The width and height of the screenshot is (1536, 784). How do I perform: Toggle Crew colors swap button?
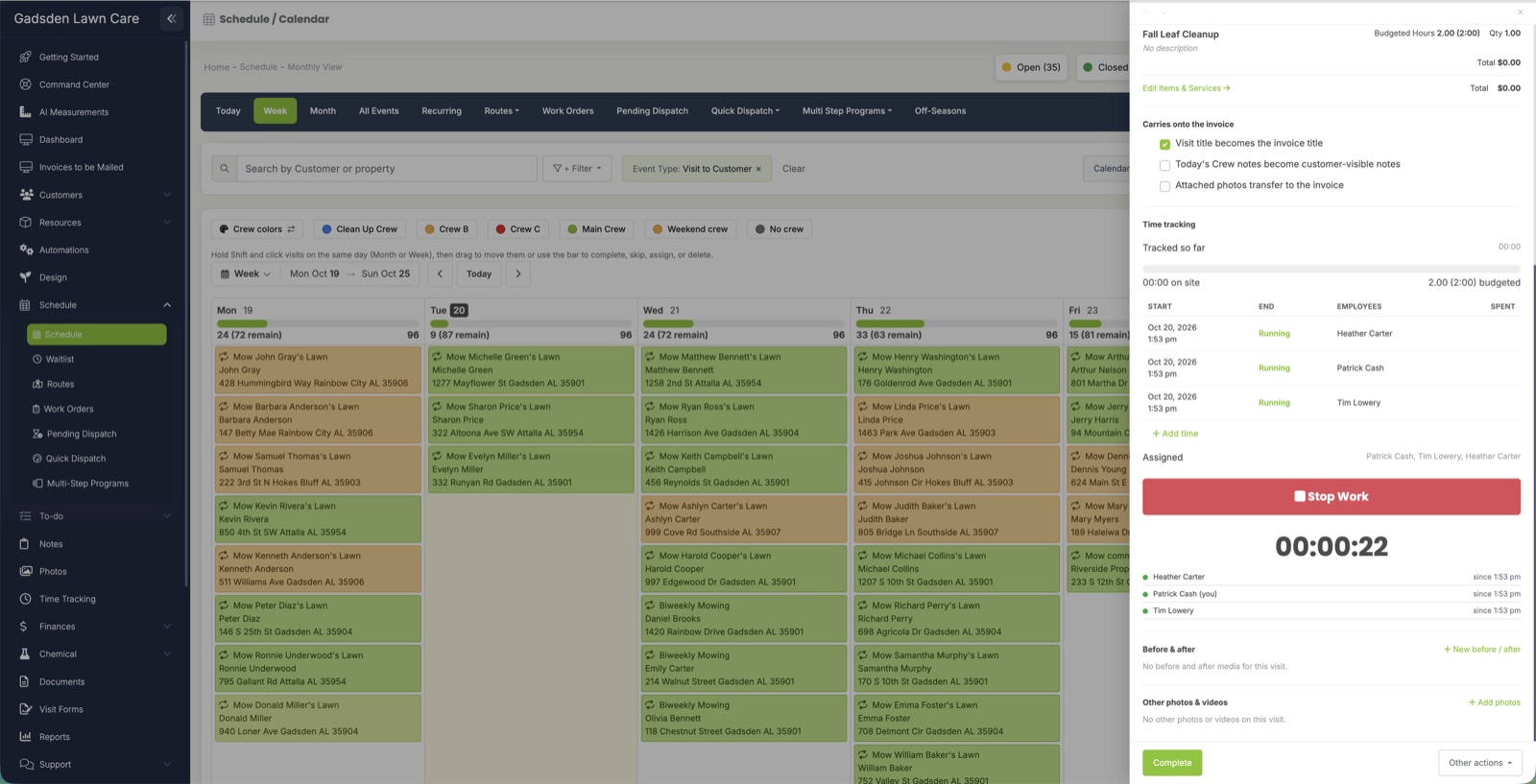tap(257, 229)
